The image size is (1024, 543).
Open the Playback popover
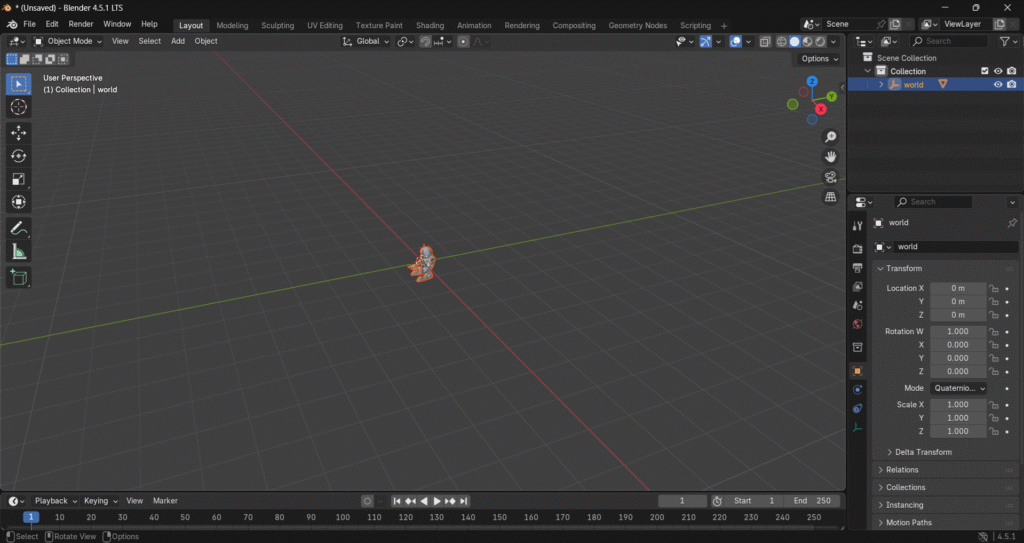pyautogui.click(x=56, y=501)
